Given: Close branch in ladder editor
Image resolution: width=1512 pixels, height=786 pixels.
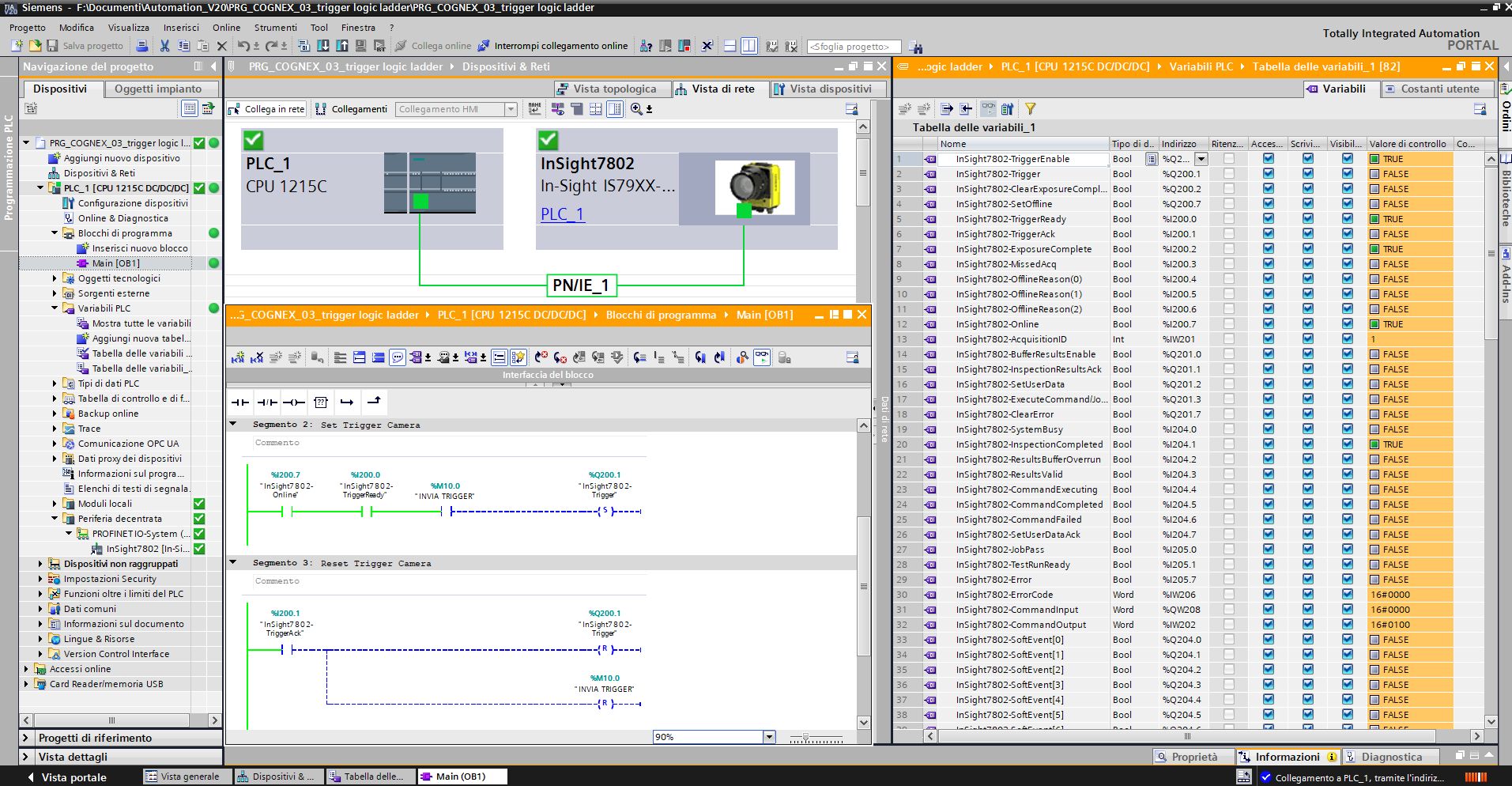Looking at the screenshot, I should click(374, 402).
